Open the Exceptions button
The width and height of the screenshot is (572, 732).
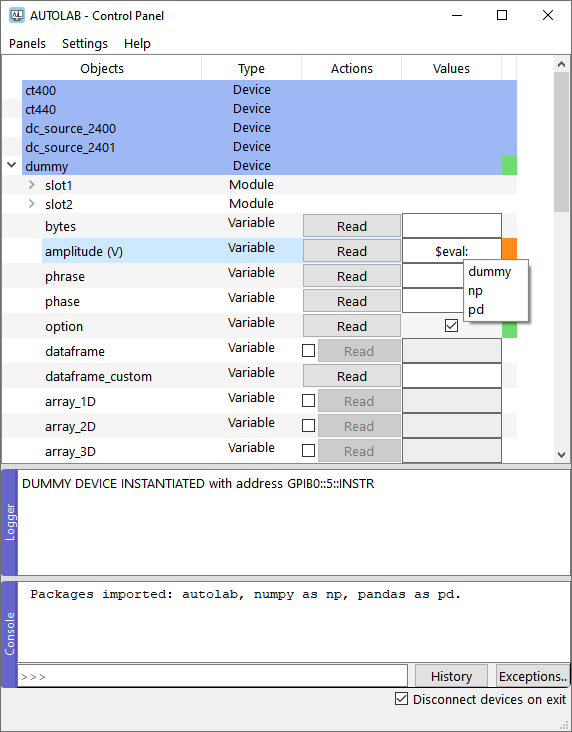(533, 676)
